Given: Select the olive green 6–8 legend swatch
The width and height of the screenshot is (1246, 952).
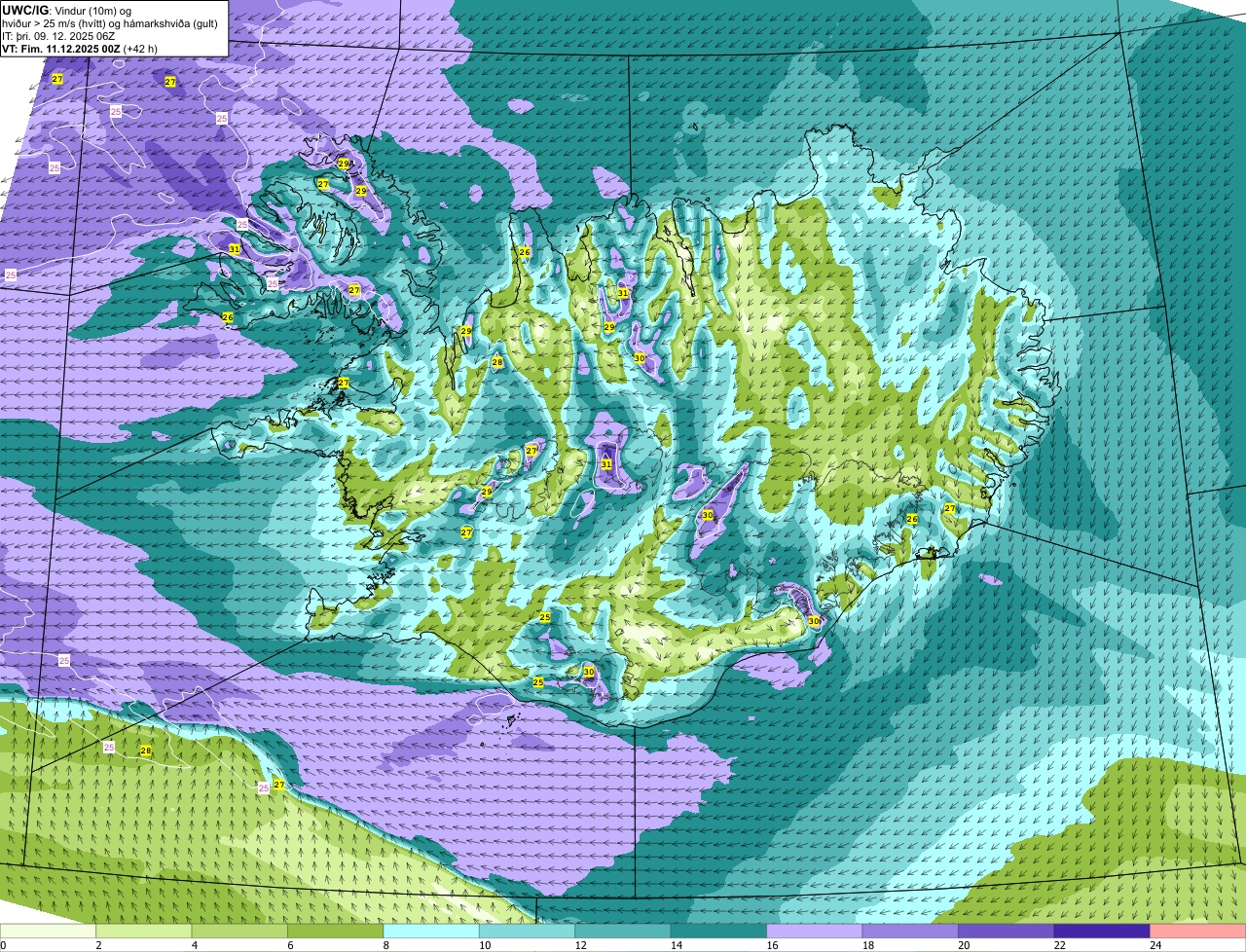Looking at the screenshot, I should pyautogui.click(x=336, y=932).
